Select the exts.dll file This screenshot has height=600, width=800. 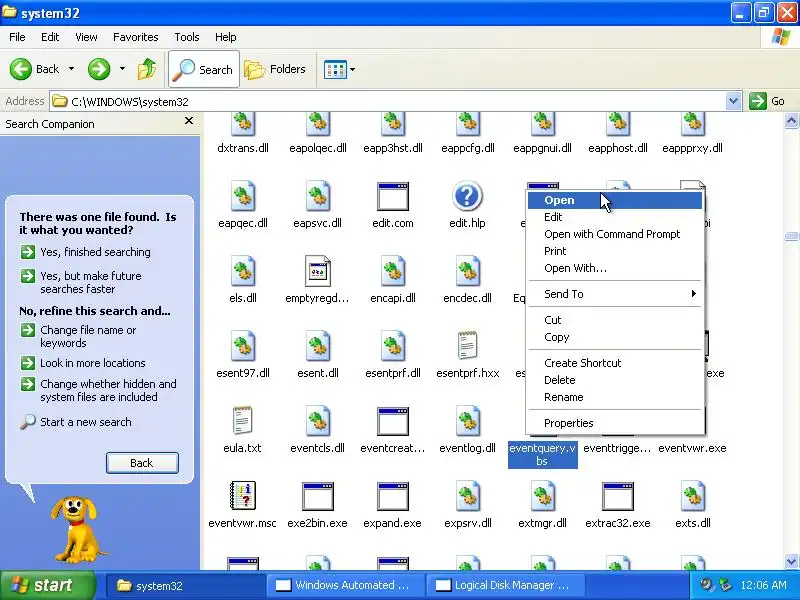click(x=693, y=505)
